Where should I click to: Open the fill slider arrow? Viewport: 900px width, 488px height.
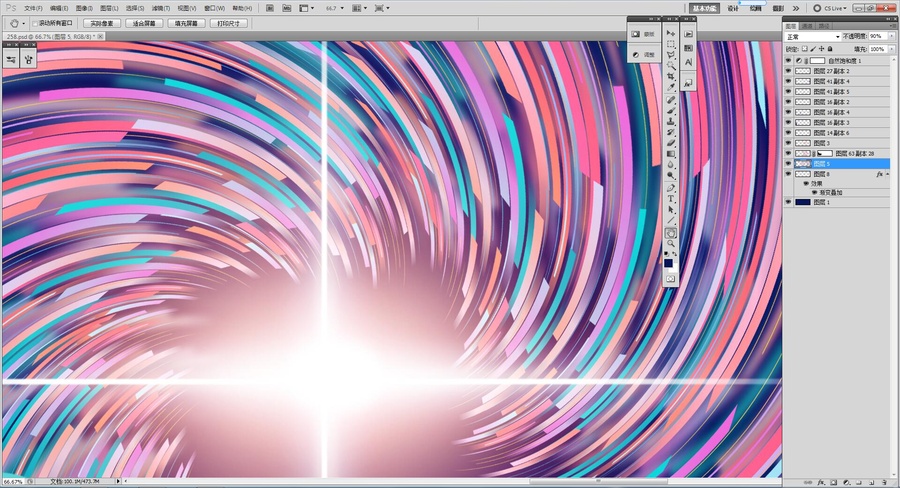point(891,49)
